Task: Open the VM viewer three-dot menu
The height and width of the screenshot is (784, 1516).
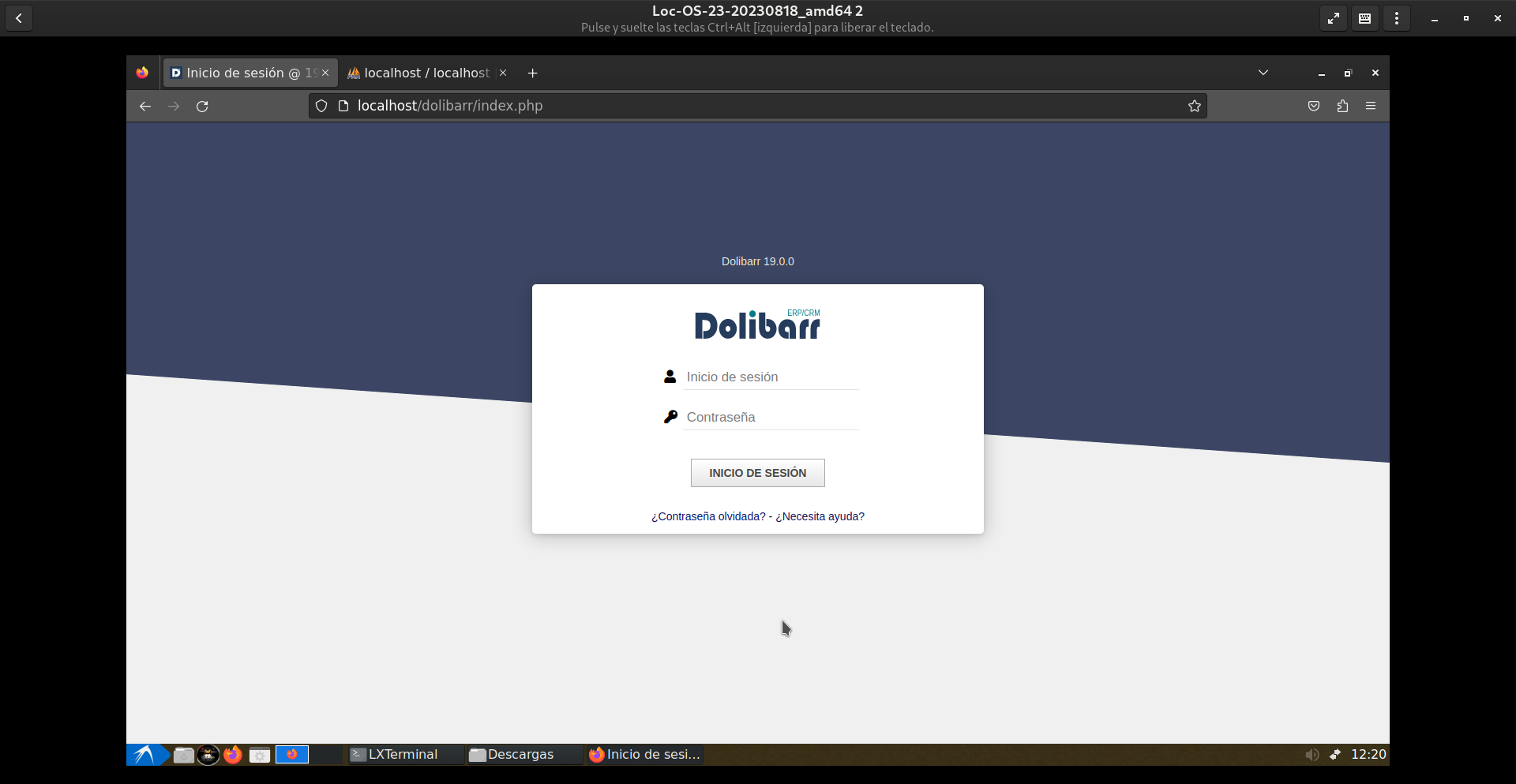Action: click(x=1397, y=18)
